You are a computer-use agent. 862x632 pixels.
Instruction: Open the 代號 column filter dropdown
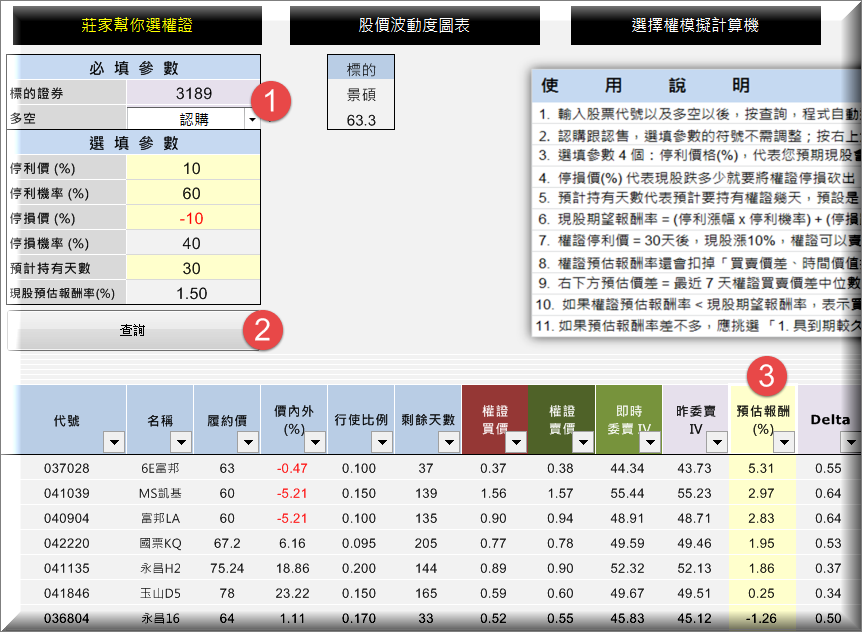click(114, 442)
